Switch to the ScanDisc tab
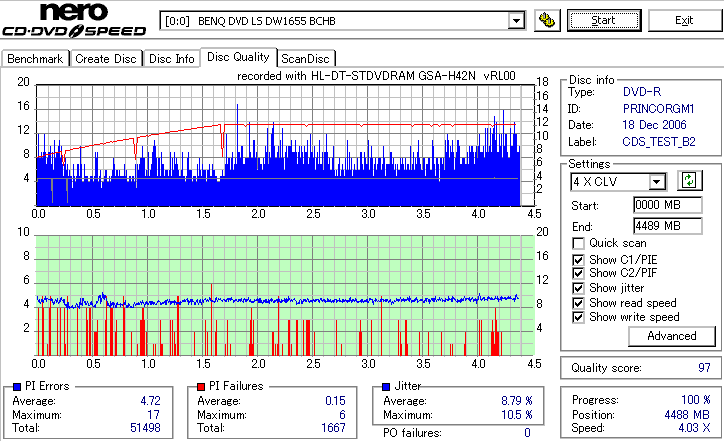 (x=305, y=59)
